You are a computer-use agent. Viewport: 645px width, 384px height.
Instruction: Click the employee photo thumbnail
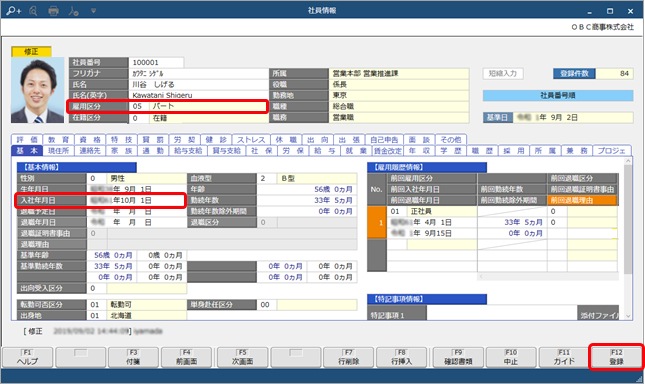pyautogui.click(x=37, y=90)
